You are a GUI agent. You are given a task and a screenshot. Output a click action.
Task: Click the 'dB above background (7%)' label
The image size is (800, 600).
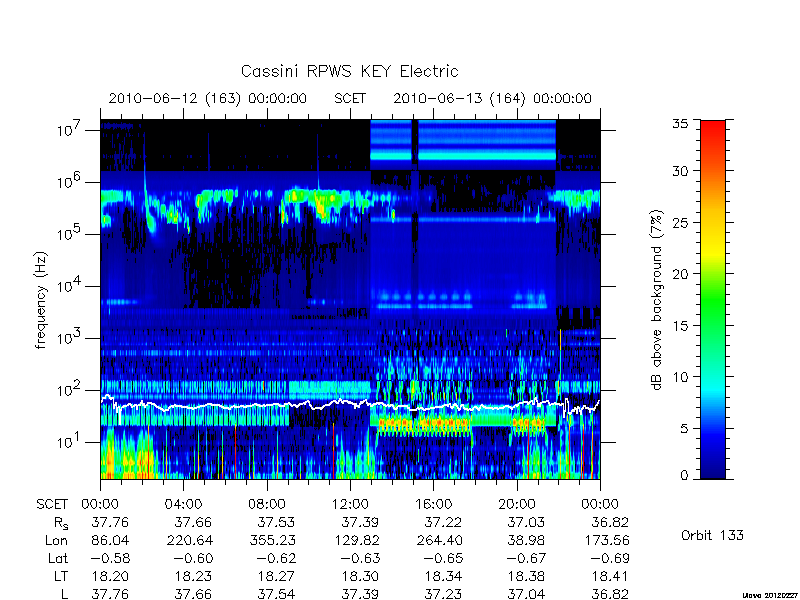[x=657, y=300]
